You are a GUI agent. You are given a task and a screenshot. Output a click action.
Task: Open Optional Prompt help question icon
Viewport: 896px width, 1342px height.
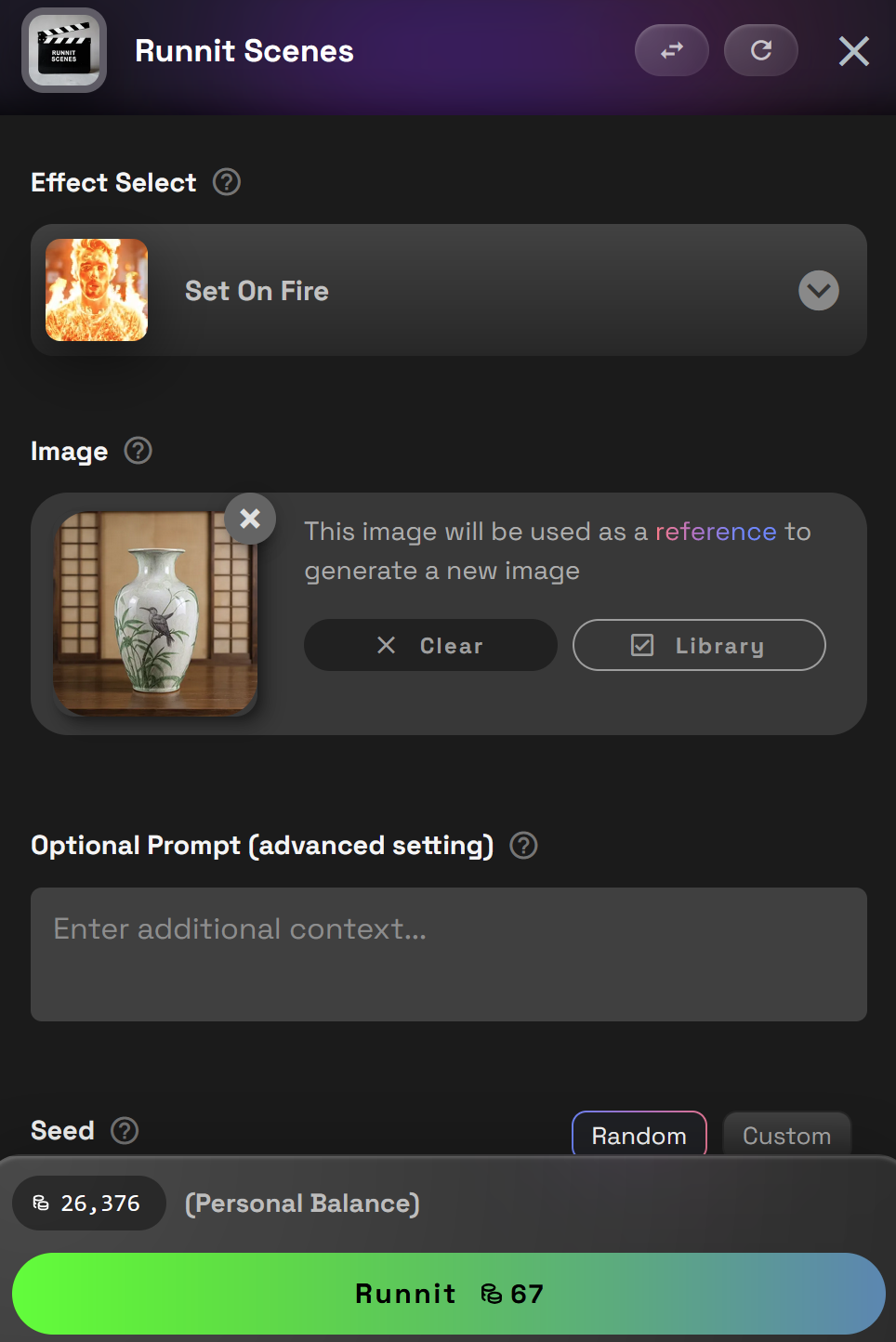[524, 846]
